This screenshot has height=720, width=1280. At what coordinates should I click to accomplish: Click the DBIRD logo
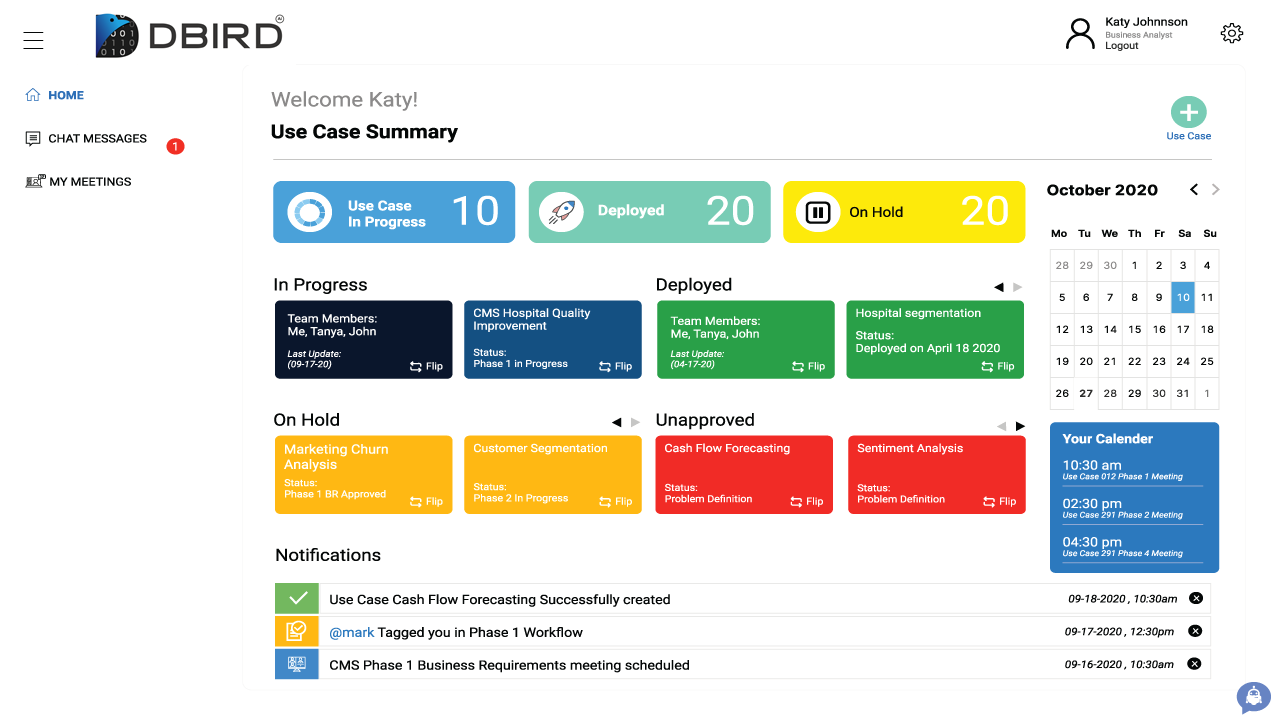(x=190, y=36)
